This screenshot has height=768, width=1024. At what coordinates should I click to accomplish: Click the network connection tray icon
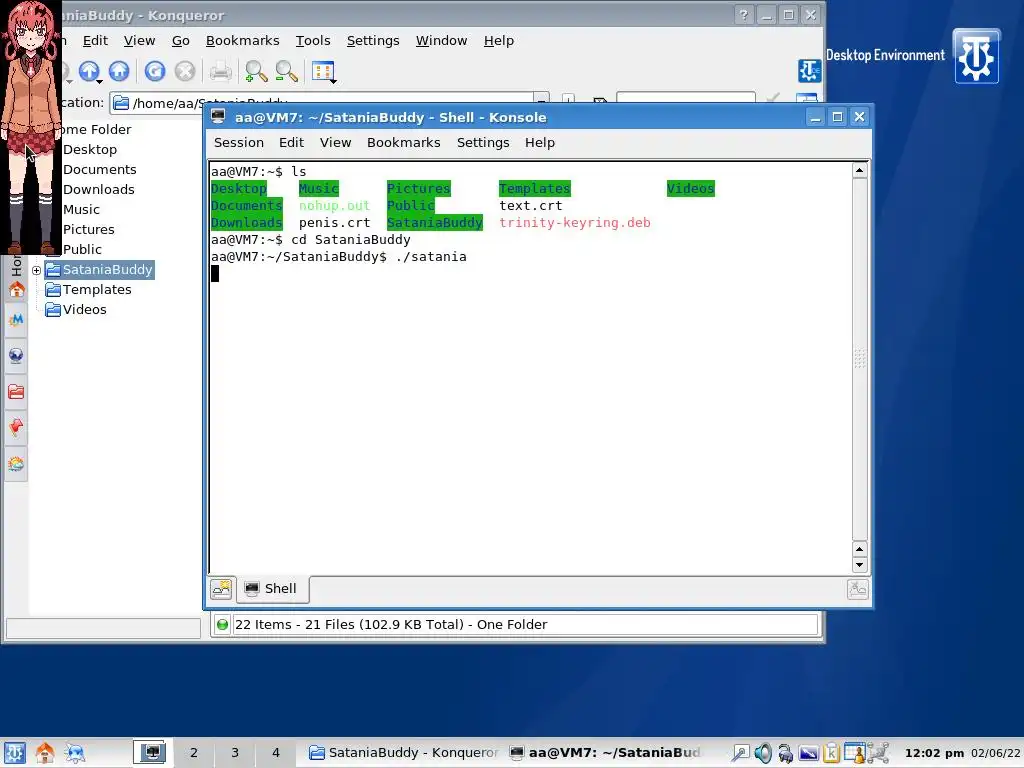tap(877, 753)
